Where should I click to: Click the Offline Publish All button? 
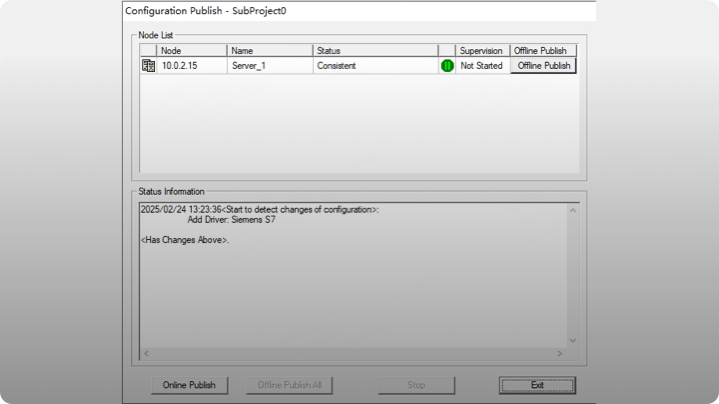point(289,385)
